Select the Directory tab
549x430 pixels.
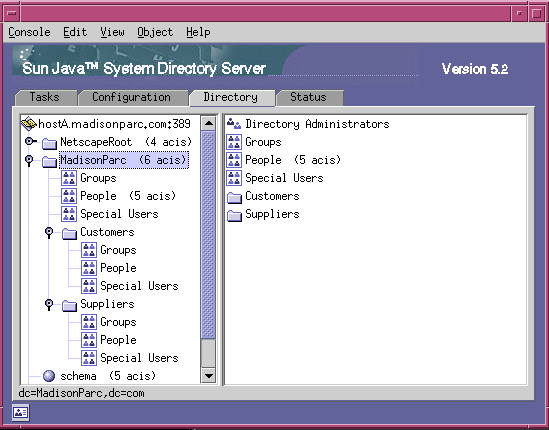pyautogui.click(x=231, y=97)
